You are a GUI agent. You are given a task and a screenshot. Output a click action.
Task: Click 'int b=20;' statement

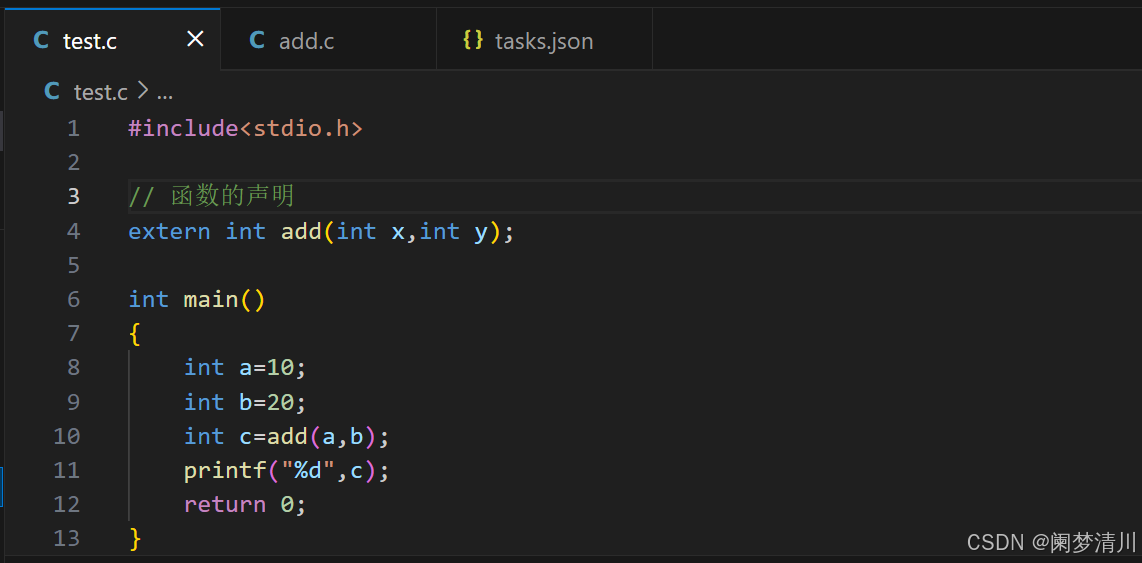[245, 402]
